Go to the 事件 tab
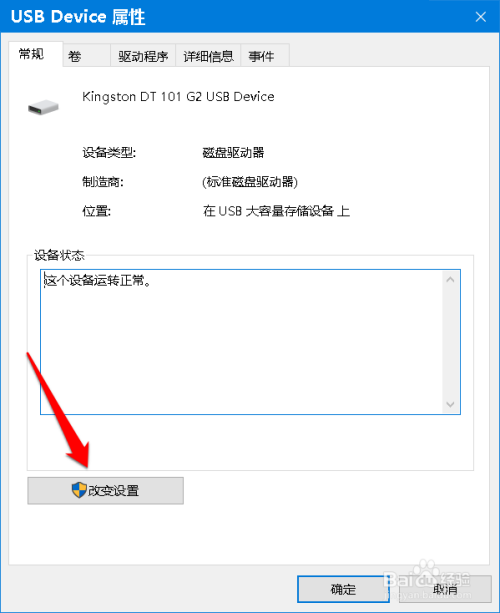This screenshot has height=613, width=500. pyautogui.click(x=265, y=56)
